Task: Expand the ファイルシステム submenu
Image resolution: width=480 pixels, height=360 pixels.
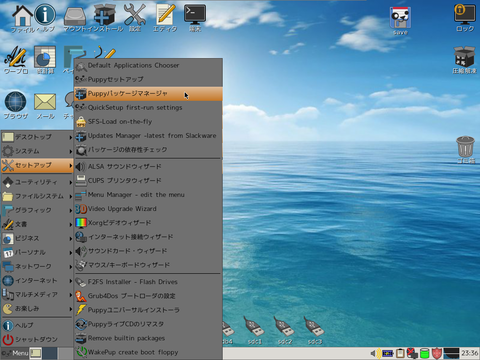Action: click(x=37, y=196)
